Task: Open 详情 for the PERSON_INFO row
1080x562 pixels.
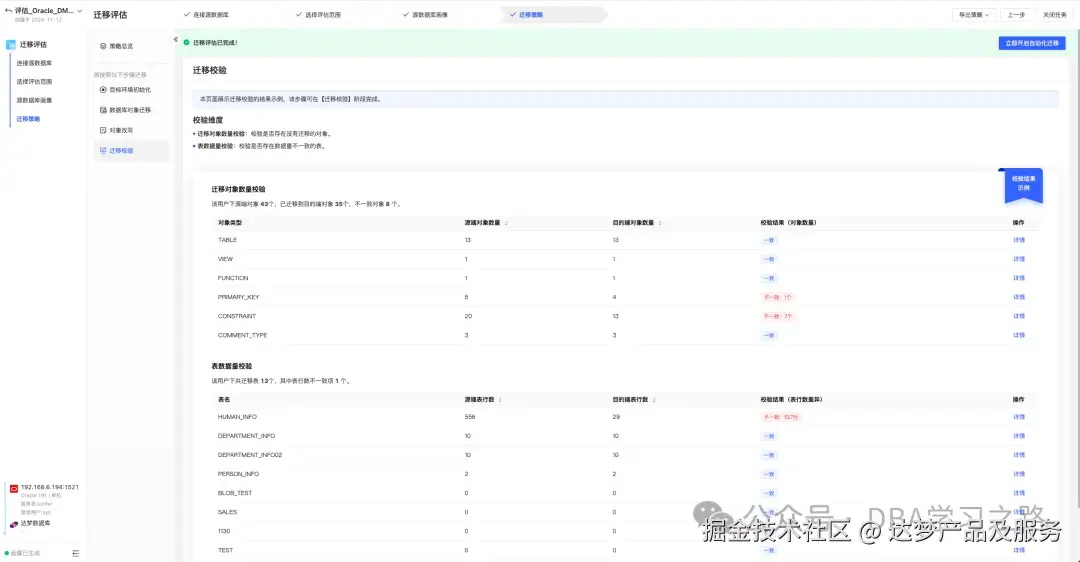Action: pyautogui.click(x=1019, y=475)
